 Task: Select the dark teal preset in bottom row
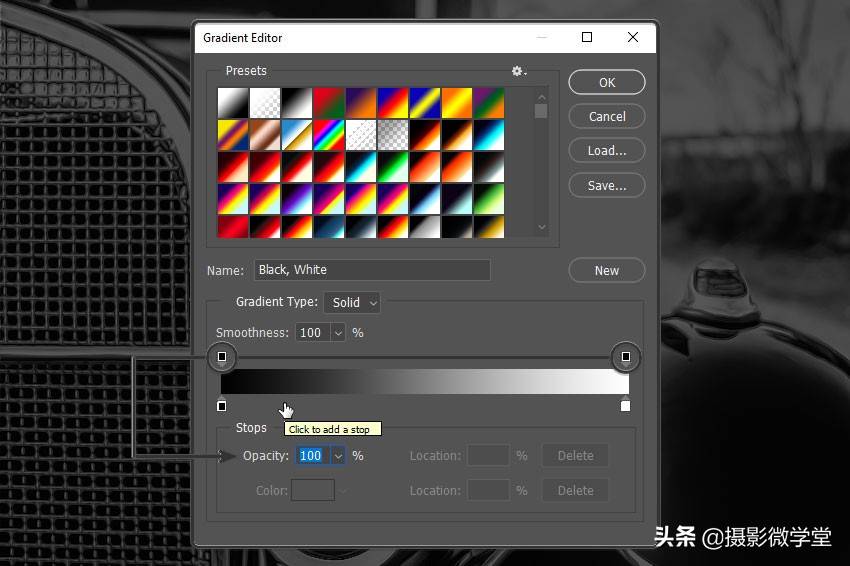tap(329, 227)
